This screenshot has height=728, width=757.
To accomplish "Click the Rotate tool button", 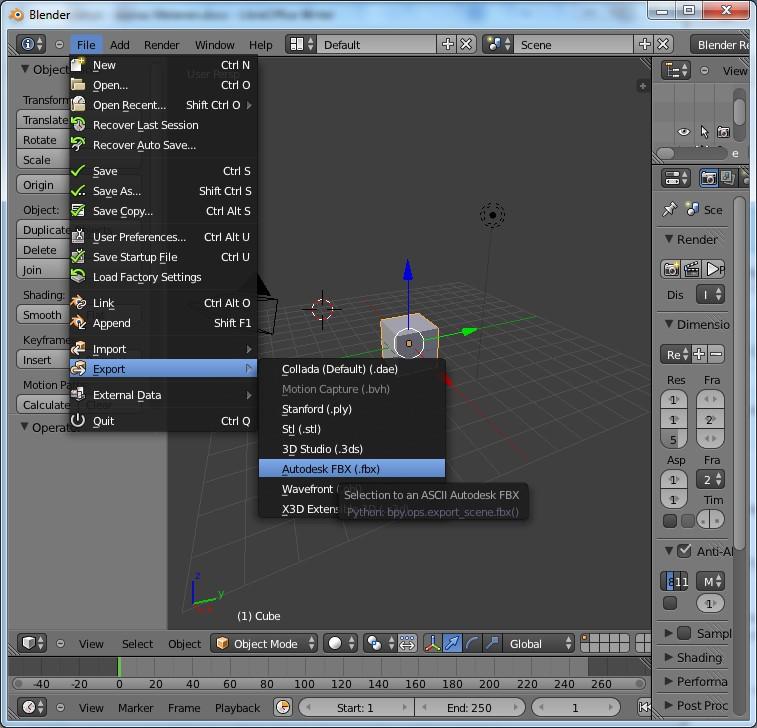I will click(x=42, y=140).
